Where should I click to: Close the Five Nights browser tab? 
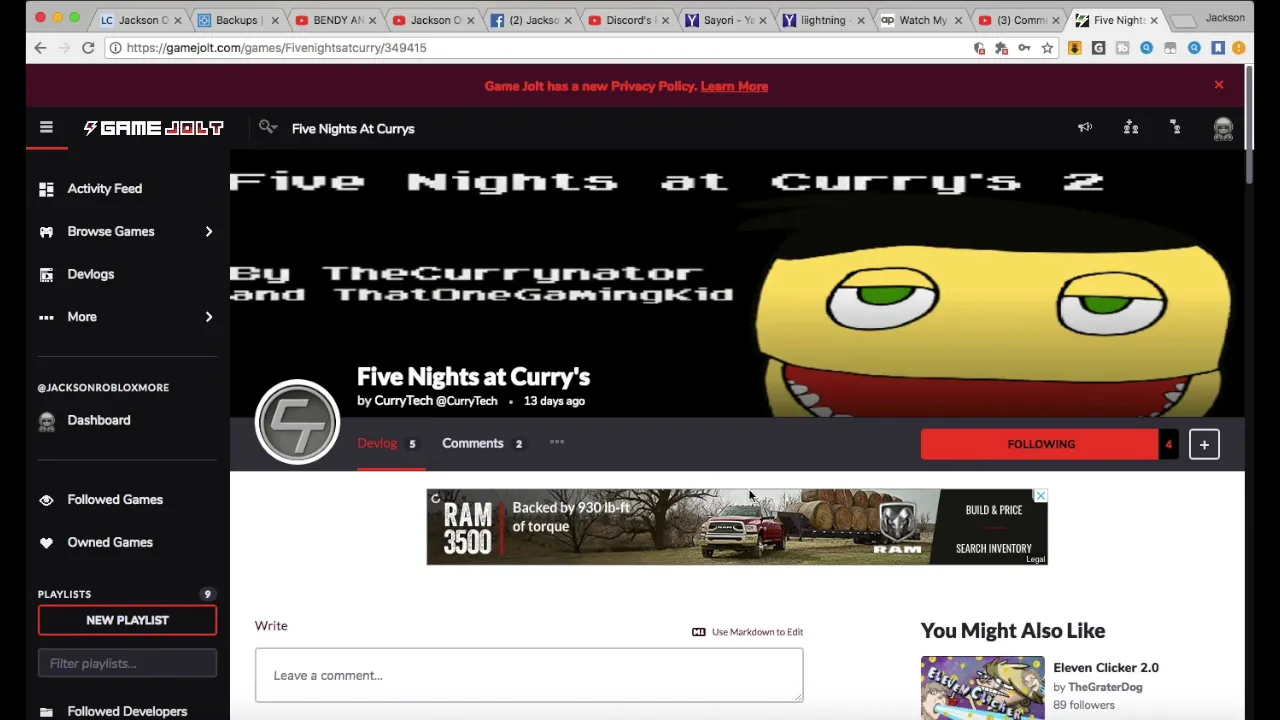tap(1153, 20)
